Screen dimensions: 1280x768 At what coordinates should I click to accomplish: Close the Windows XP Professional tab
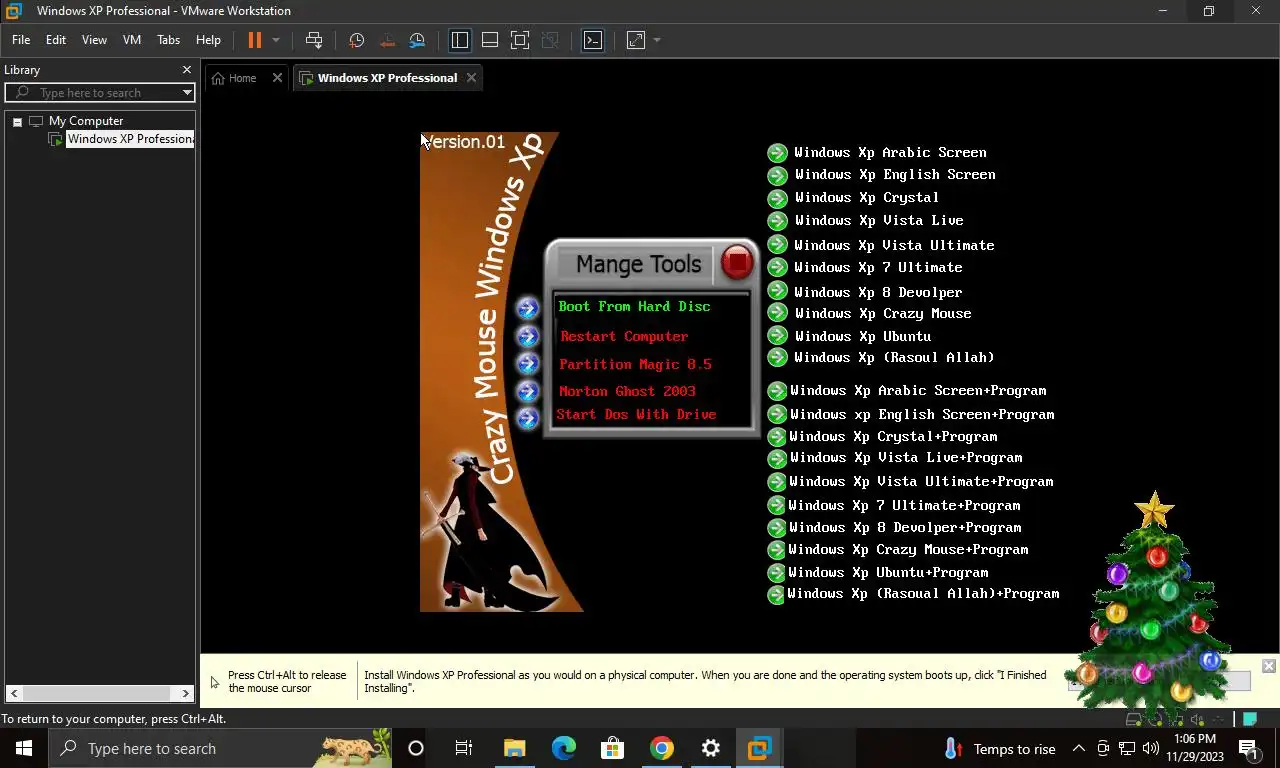(471, 78)
